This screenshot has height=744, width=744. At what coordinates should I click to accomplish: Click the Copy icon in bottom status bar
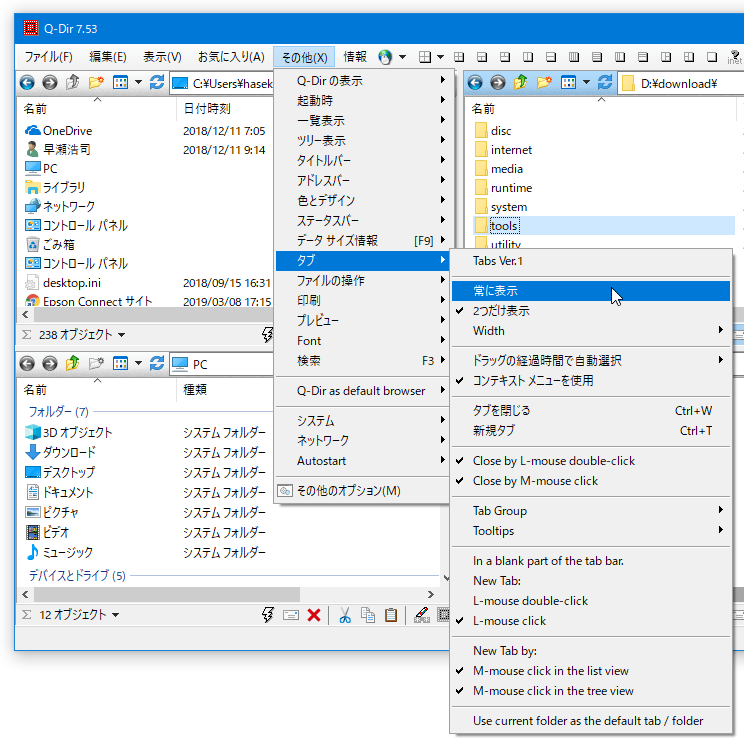(368, 615)
